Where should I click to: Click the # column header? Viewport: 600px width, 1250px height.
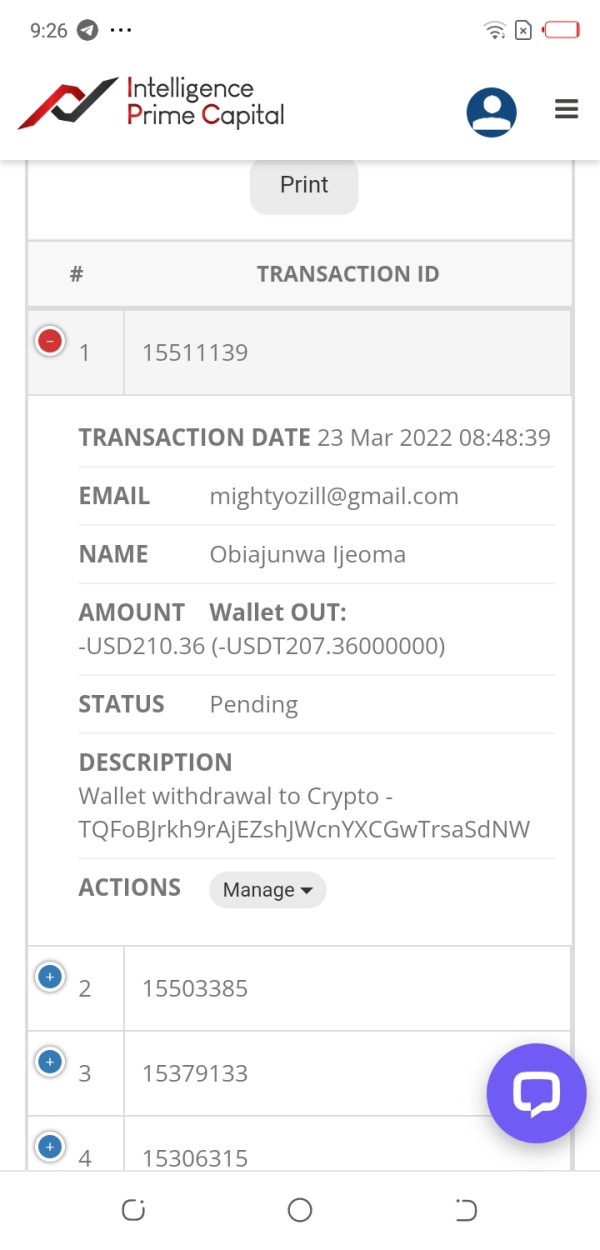pyautogui.click(x=76, y=274)
